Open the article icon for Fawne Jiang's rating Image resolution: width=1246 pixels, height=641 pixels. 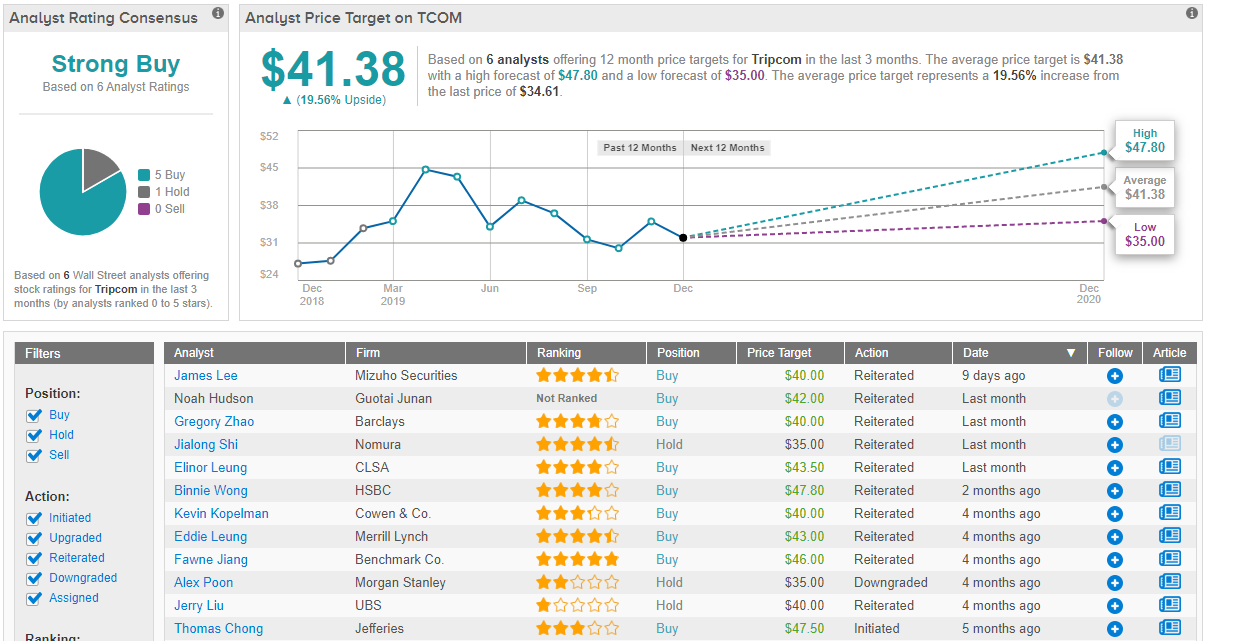1169,560
